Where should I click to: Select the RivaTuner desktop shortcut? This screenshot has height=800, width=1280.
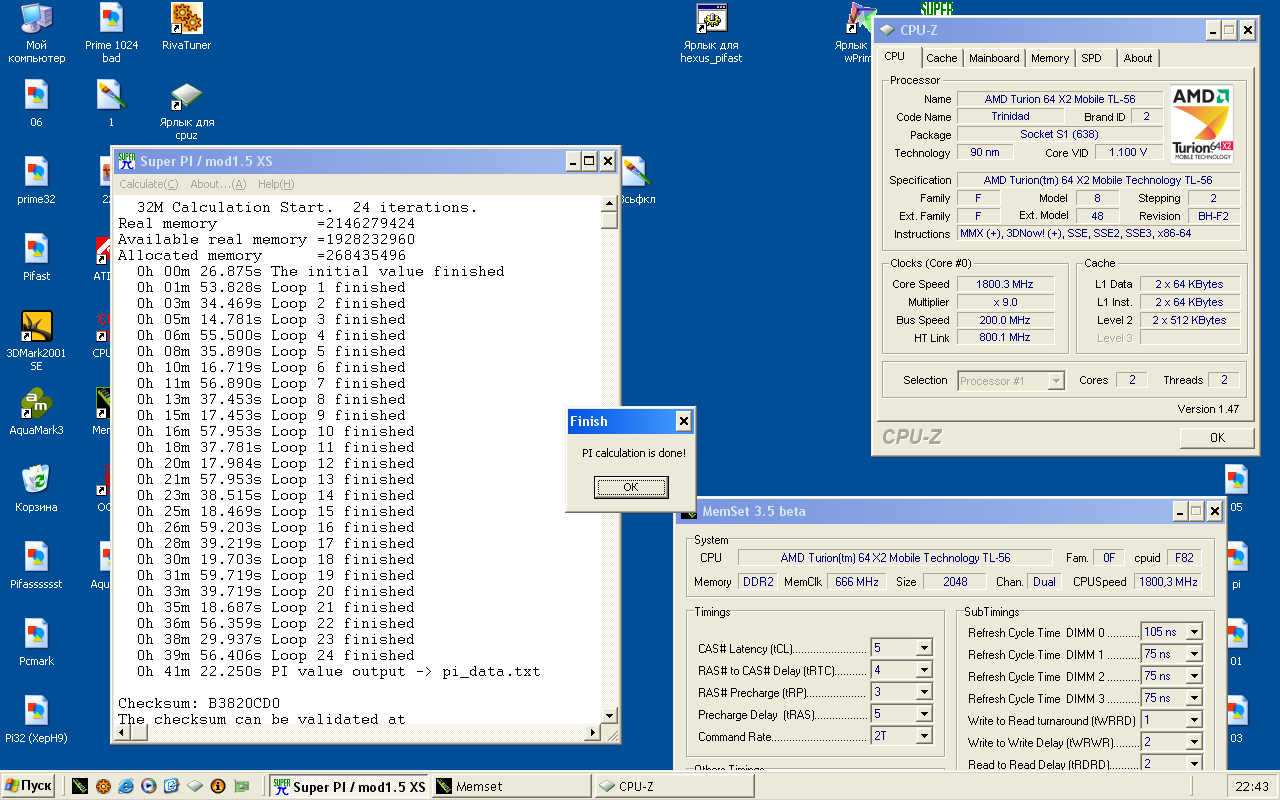pos(186,27)
